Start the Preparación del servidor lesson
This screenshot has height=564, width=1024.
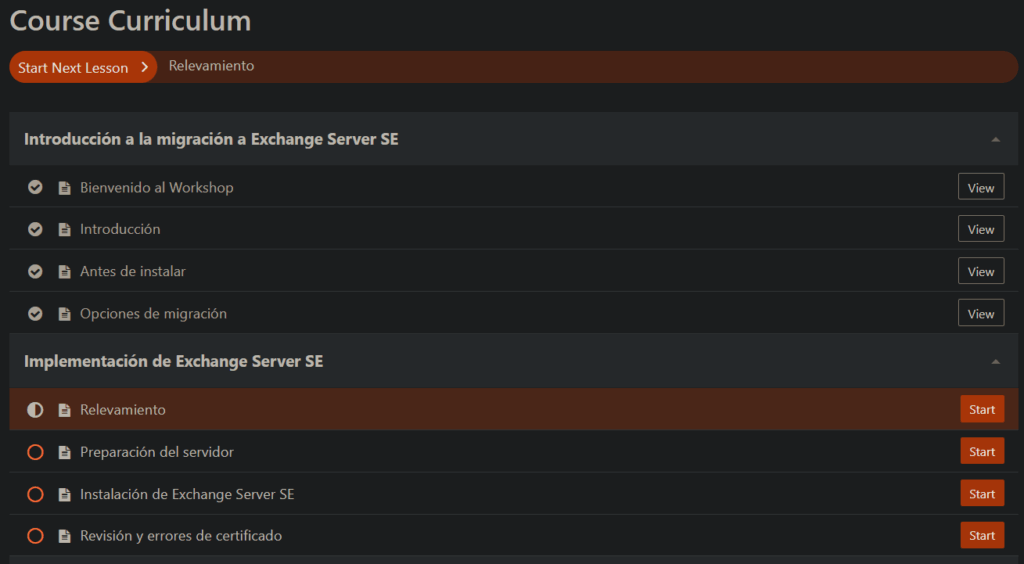click(x=982, y=451)
